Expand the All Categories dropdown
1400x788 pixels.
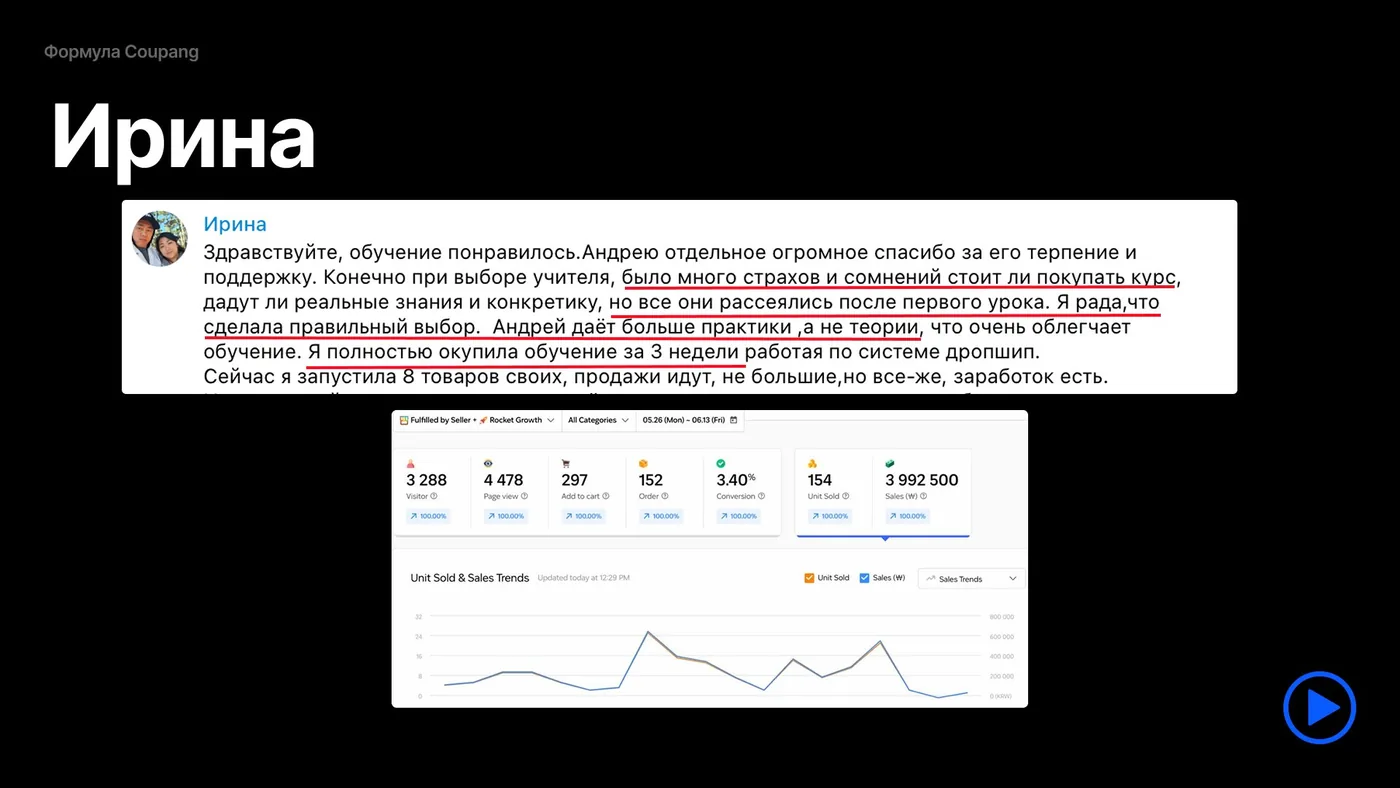point(598,420)
